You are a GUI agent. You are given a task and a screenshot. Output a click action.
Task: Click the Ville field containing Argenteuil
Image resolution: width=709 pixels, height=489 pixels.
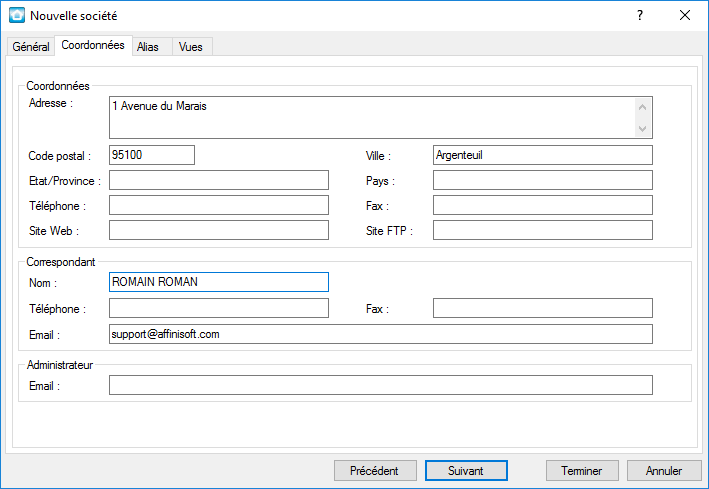(543, 155)
